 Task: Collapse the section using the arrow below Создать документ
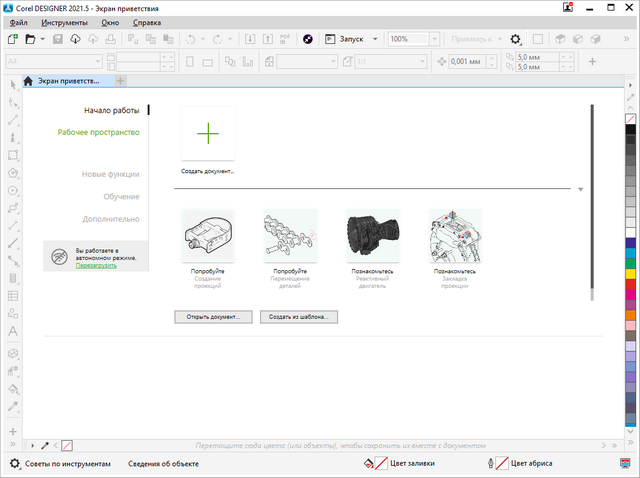click(x=580, y=188)
